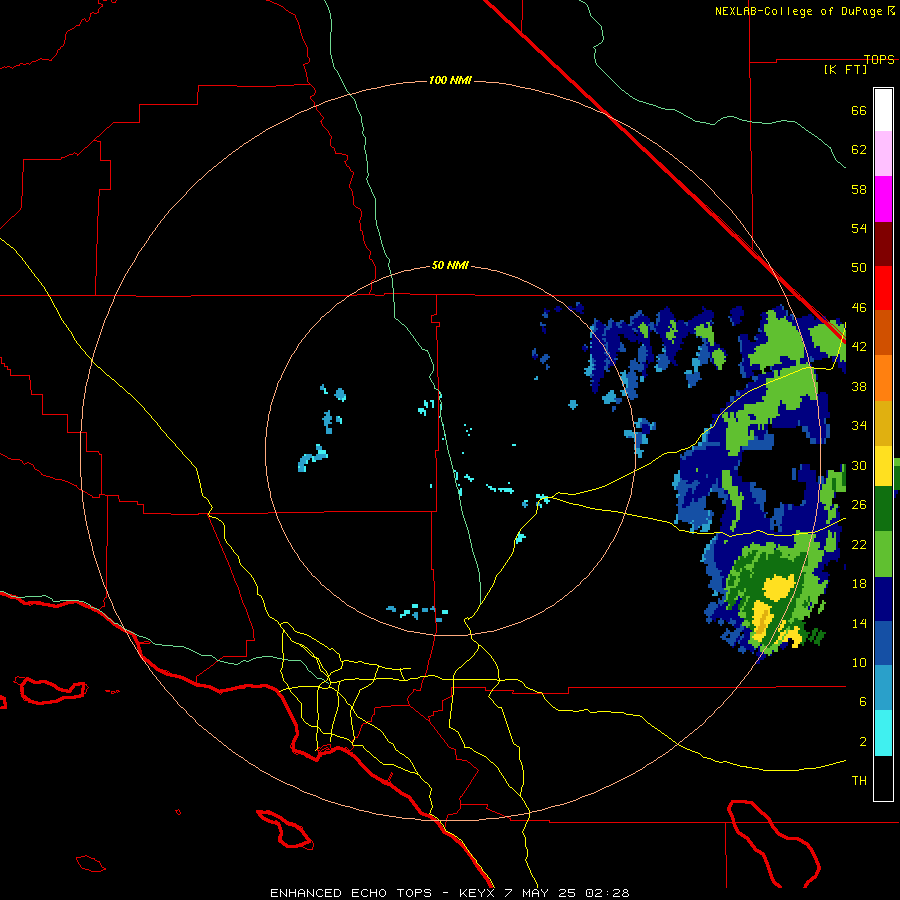Click the "30" legend value
The width and height of the screenshot is (900, 900).
859,465
